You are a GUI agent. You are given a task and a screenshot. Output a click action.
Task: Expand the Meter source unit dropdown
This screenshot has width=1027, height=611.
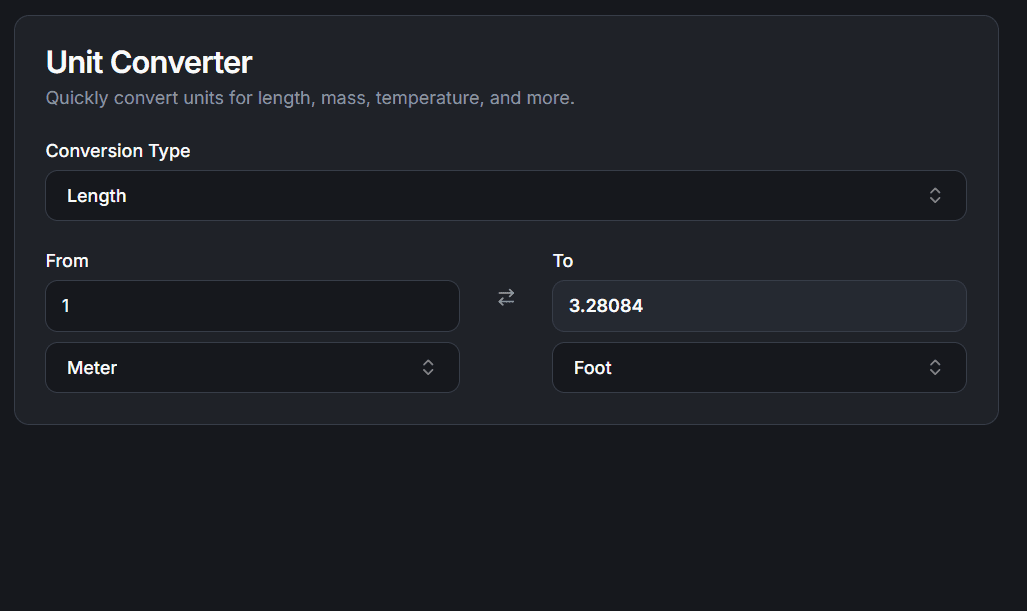click(x=252, y=368)
